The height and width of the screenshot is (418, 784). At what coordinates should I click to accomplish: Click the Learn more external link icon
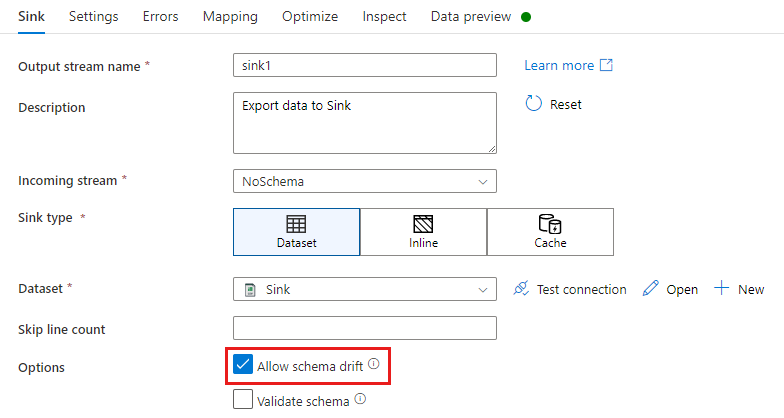606,65
